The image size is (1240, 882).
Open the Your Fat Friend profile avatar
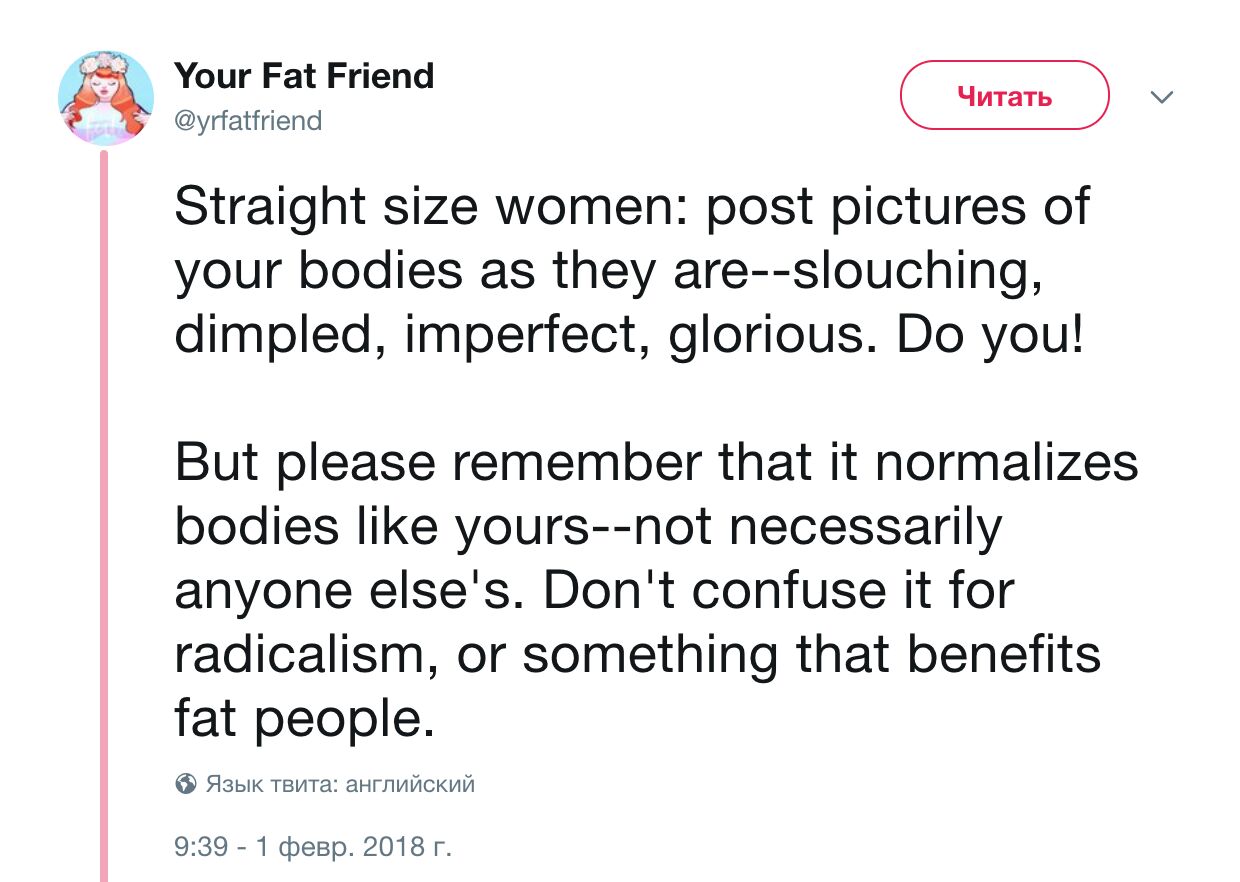pyautogui.click(x=105, y=98)
